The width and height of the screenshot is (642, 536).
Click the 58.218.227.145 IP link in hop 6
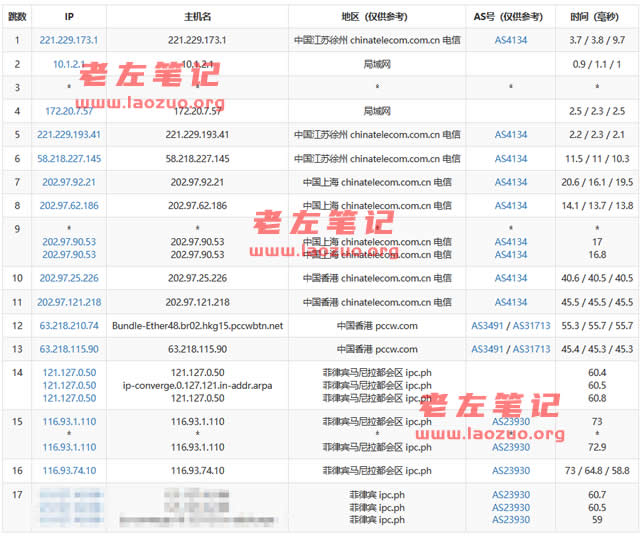[69, 158]
